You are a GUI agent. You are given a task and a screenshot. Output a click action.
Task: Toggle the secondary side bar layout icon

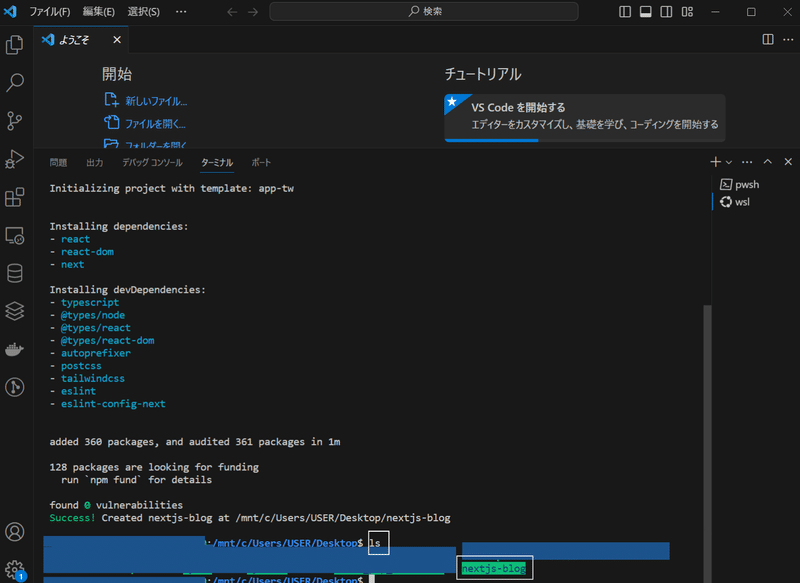point(666,12)
